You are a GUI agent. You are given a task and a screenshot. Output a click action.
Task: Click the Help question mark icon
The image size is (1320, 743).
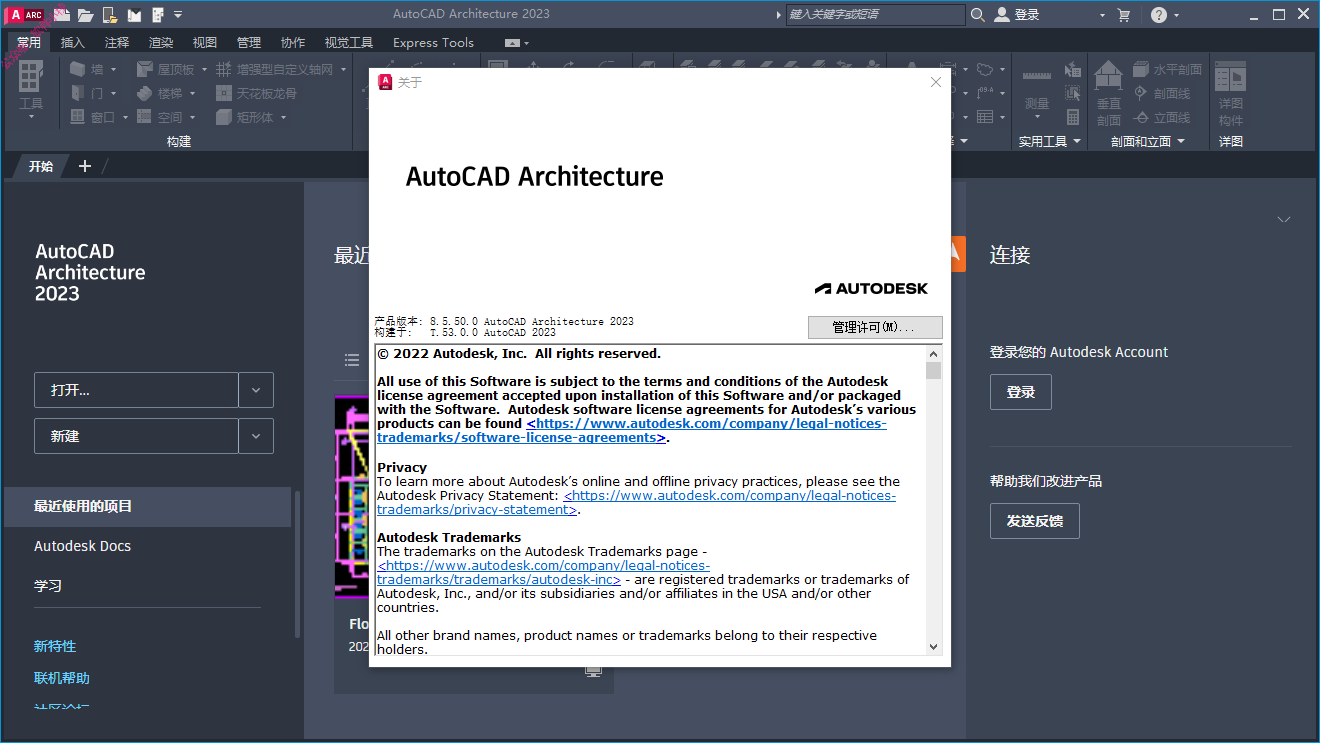click(x=1158, y=15)
